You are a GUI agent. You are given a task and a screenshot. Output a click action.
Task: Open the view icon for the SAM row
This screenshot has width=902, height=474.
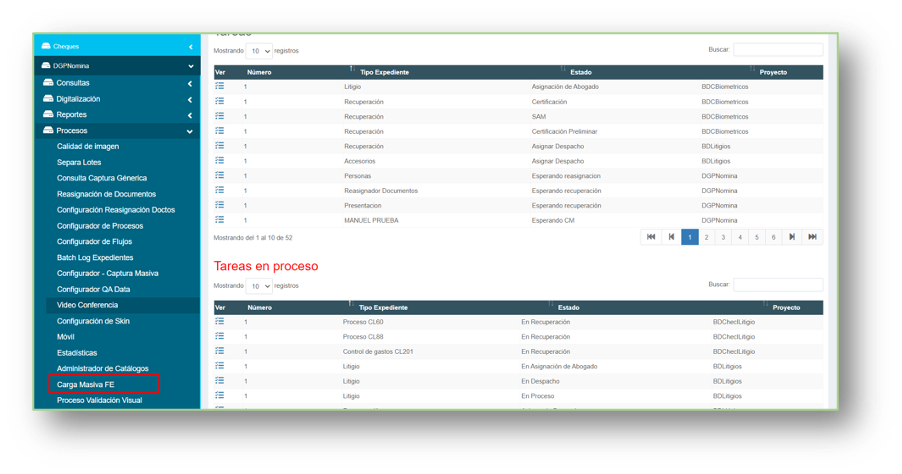(x=220, y=116)
